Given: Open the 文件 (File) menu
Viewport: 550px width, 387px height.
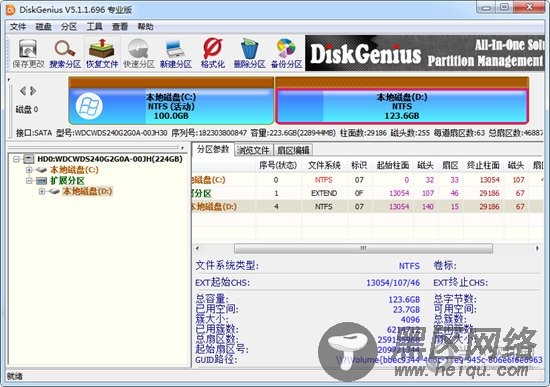Looking at the screenshot, I should click(18, 27).
